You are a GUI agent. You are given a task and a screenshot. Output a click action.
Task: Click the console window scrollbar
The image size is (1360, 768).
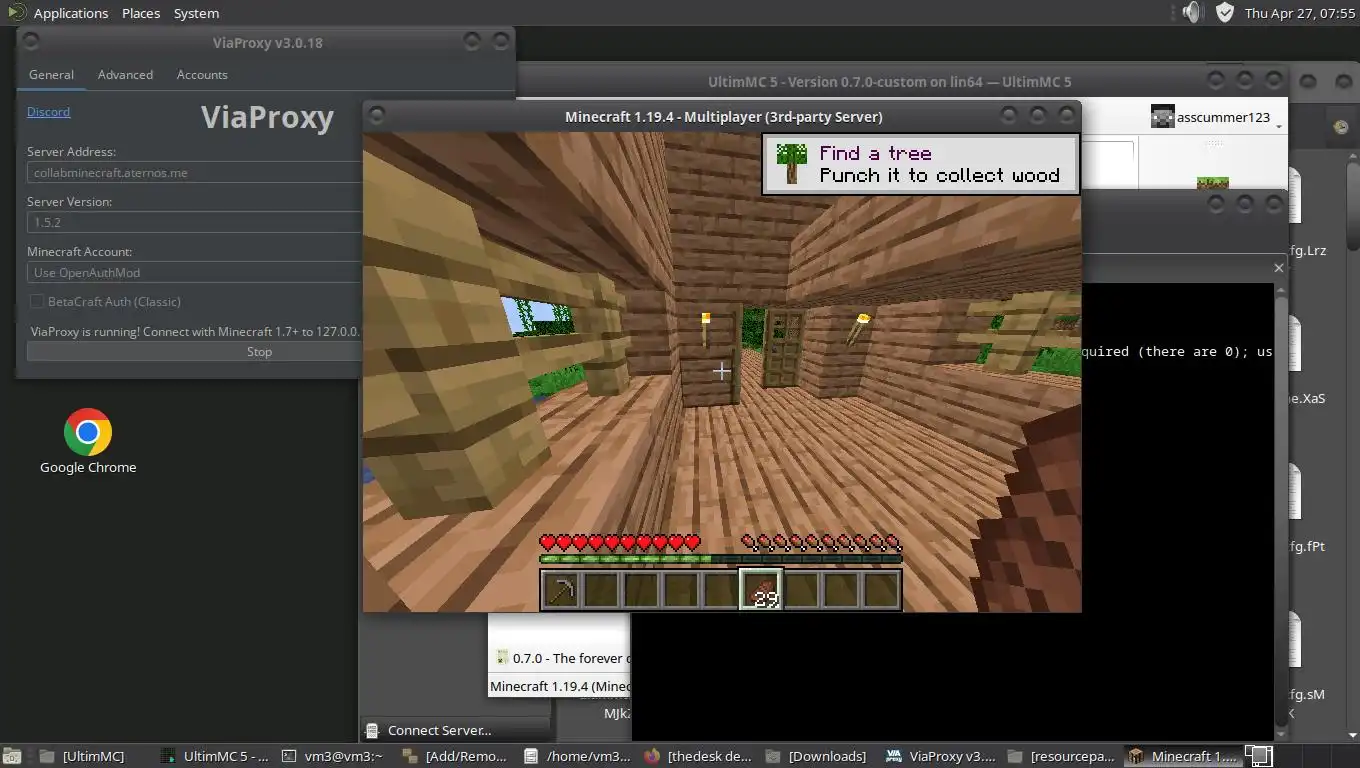click(x=1282, y=510)
